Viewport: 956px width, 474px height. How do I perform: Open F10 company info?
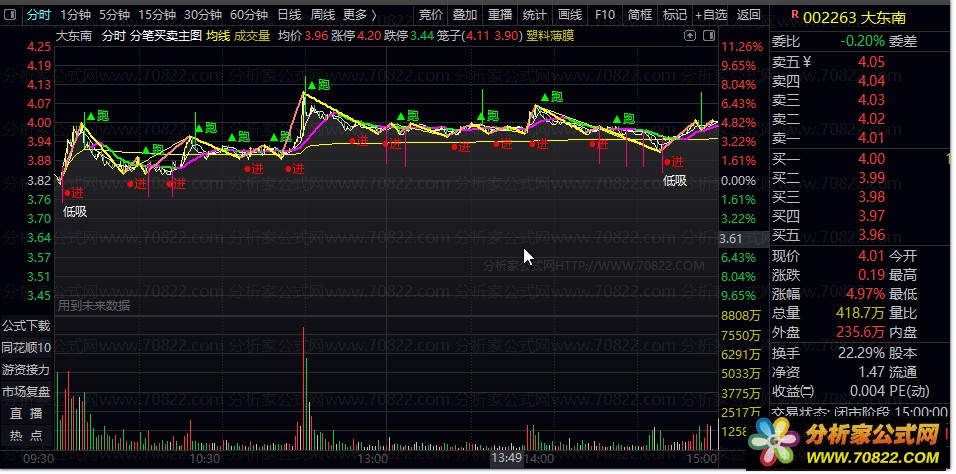click(x=605, y=15)
